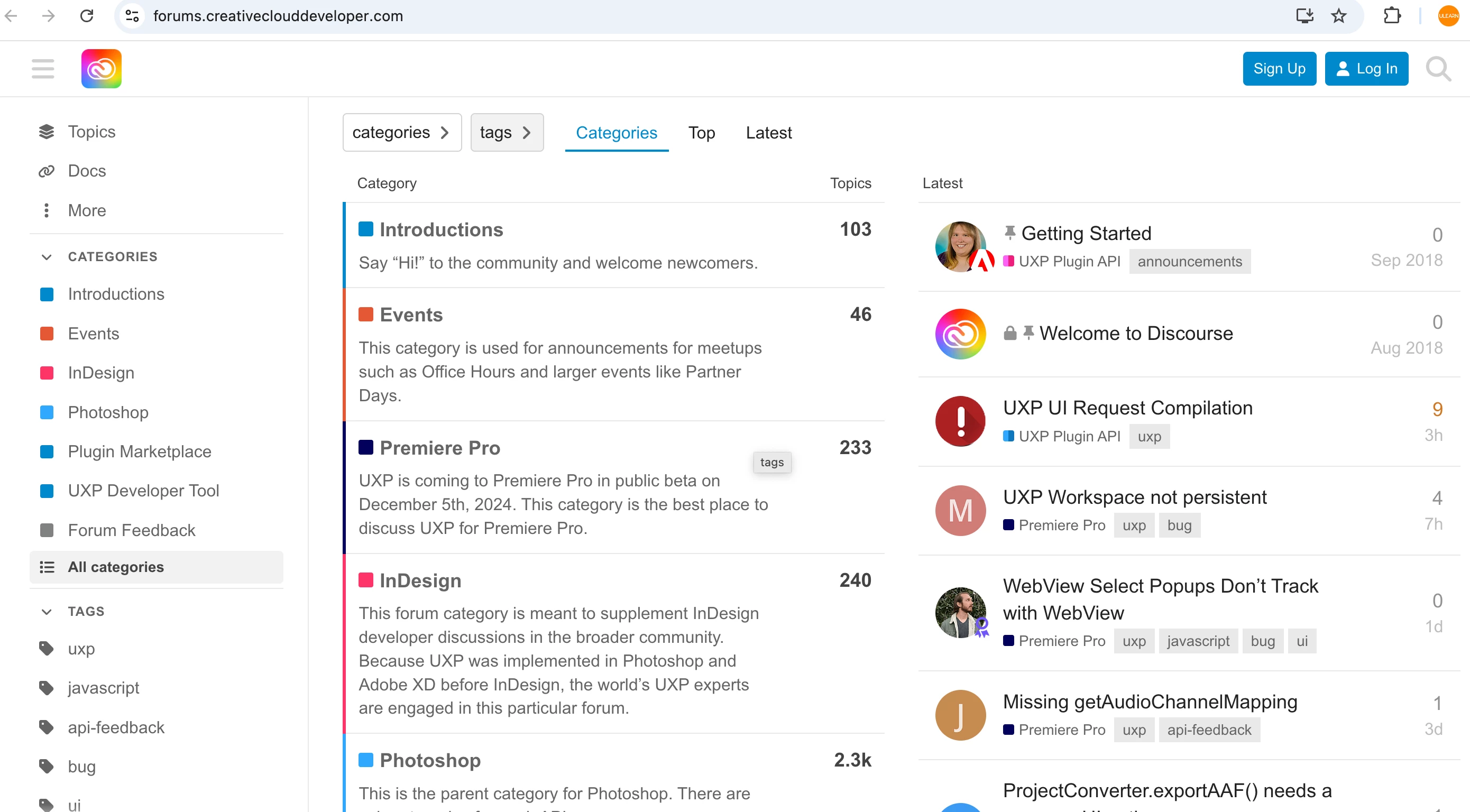The width and height of the screenshot is (1470, 812).
Task: Select All categories in sidebar
Action: pos(157,567)
